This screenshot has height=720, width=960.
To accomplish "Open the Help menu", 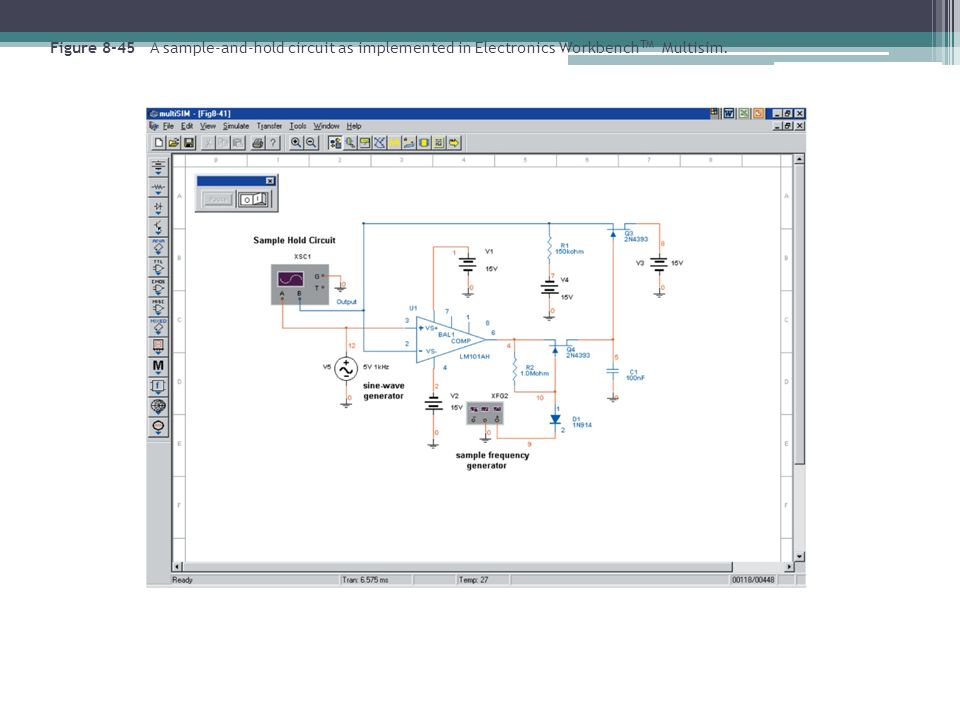I will (354, 126).
